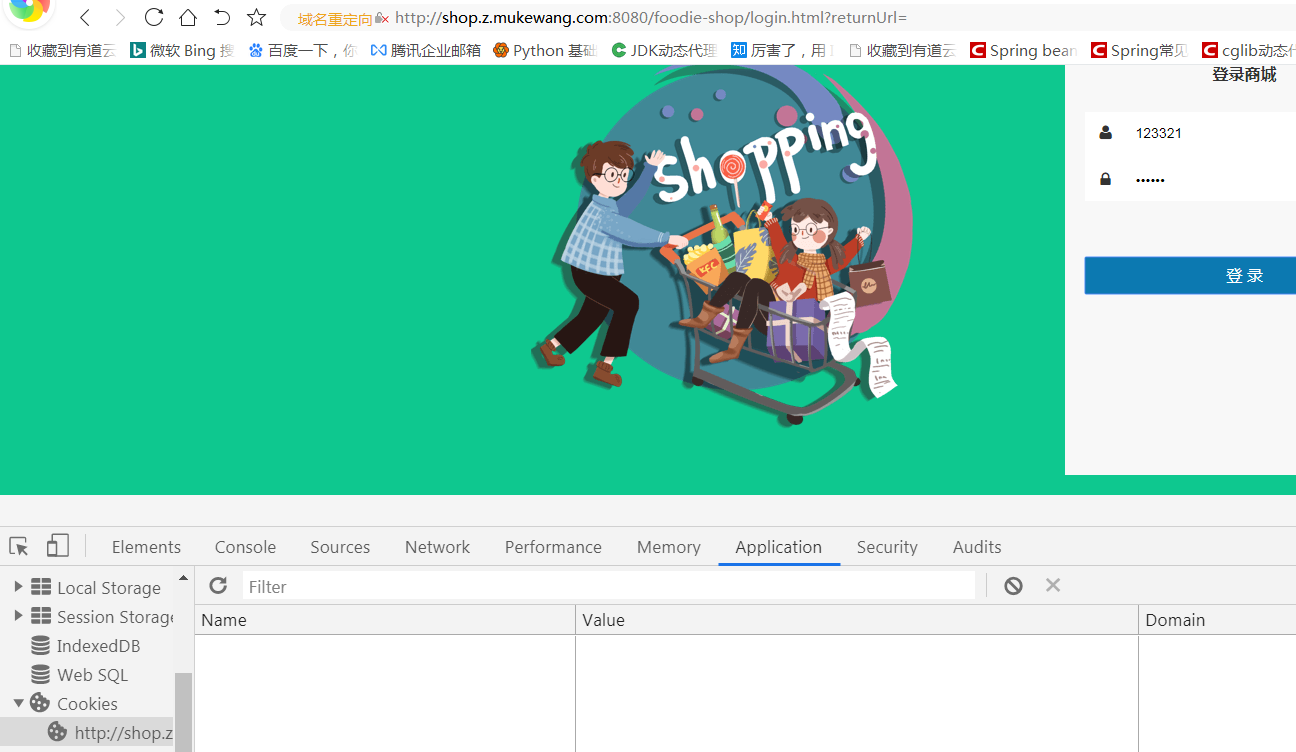Image resolution: width=1296 pixels, height=752 pixels.
Task: Open the Memory tab
Action: 668,547
